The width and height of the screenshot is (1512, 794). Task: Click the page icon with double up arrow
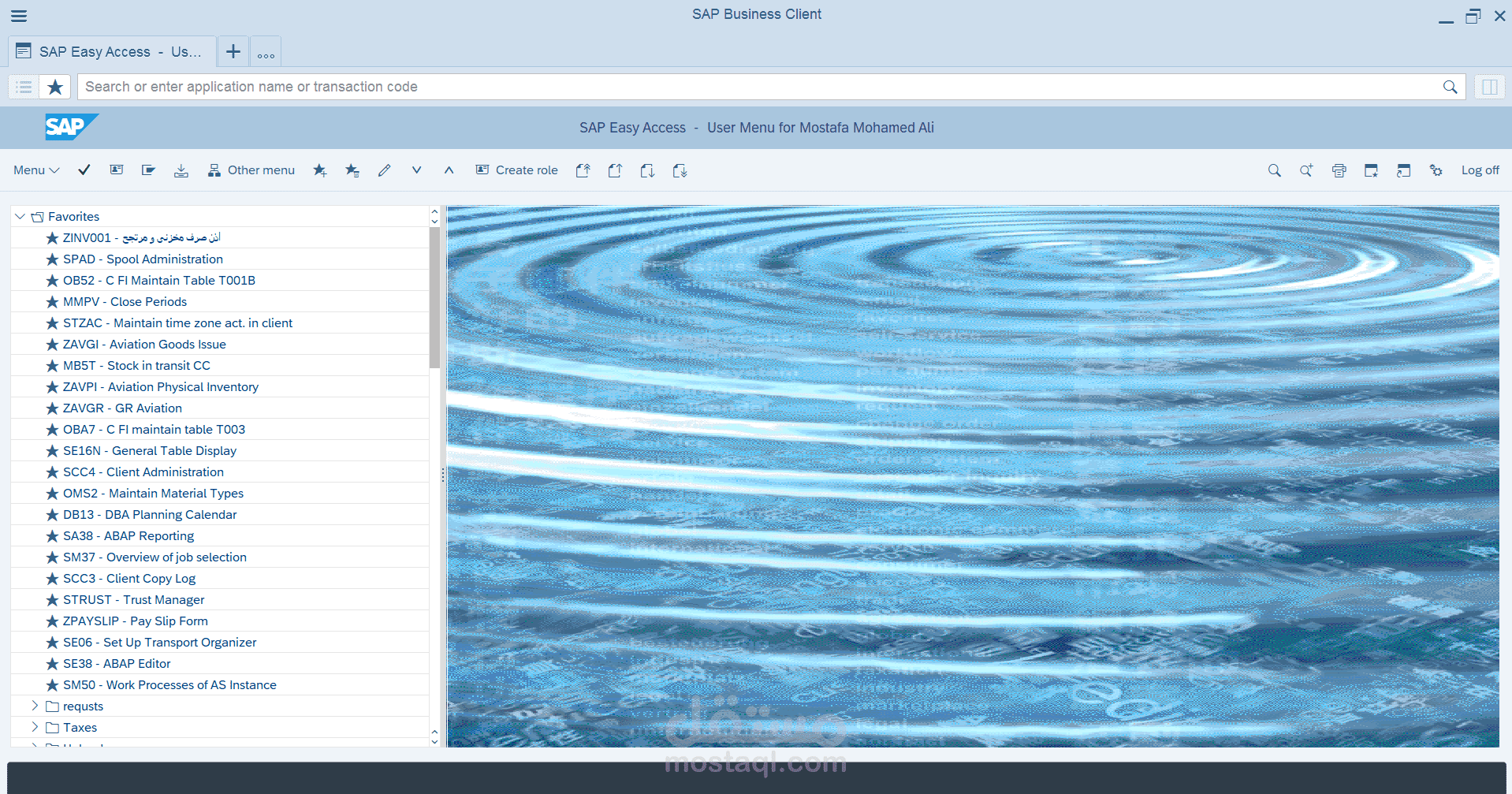point(583,170)
